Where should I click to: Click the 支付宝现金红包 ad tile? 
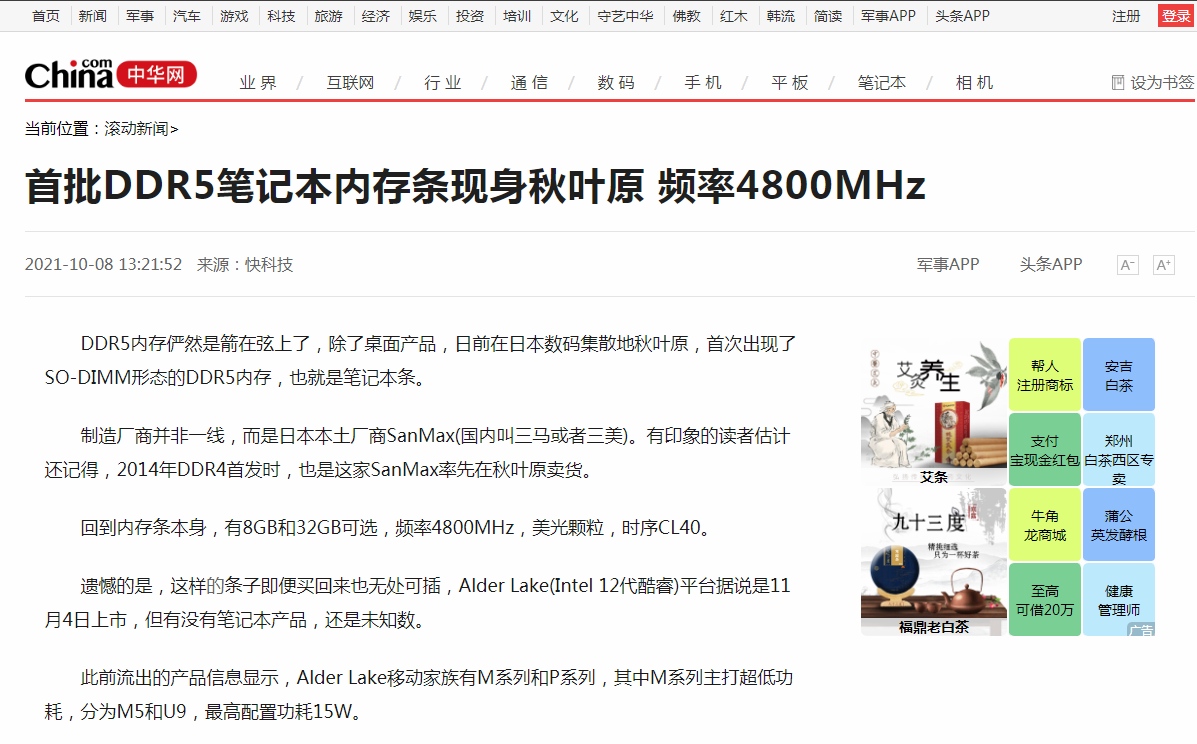pos(1044,449)
